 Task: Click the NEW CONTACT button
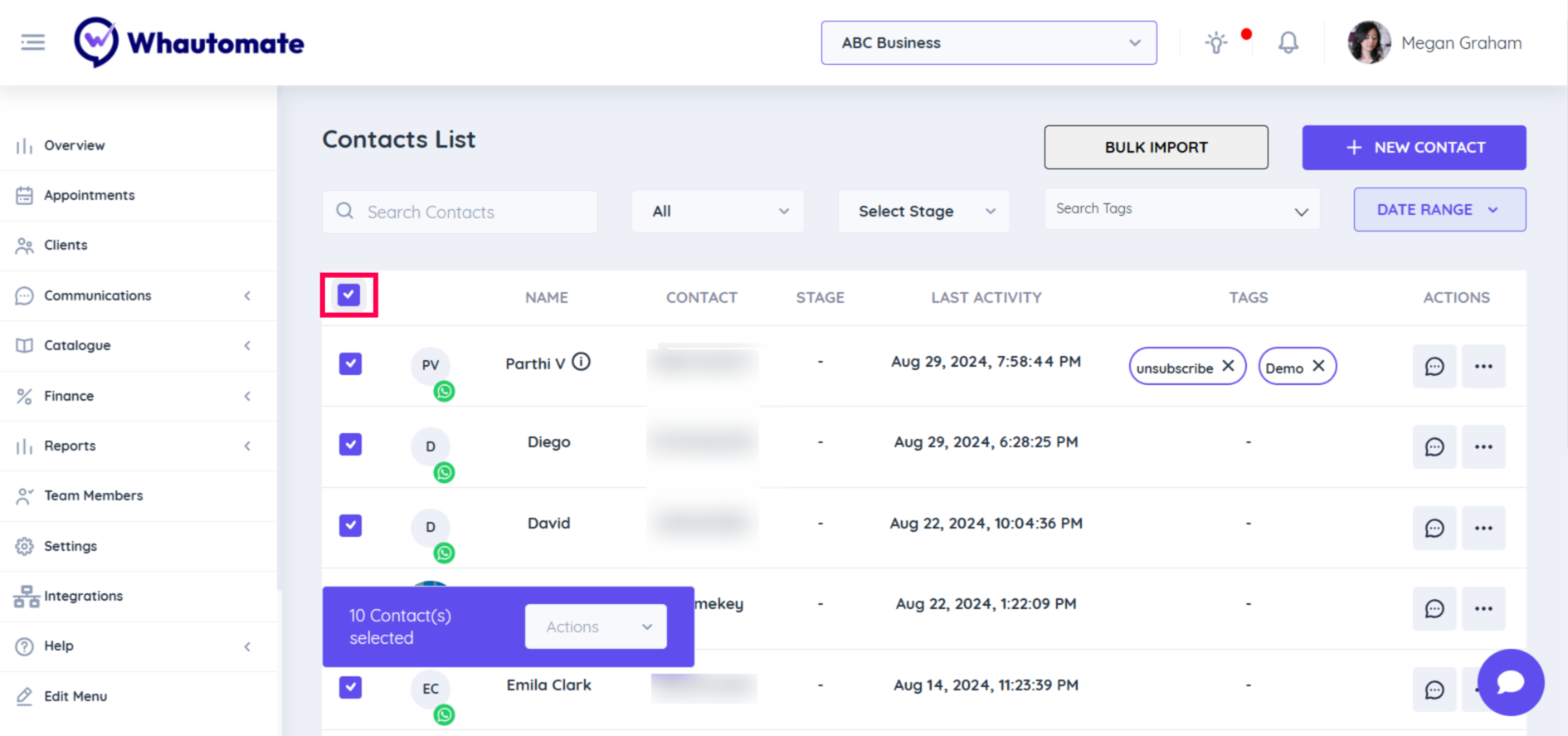coord(1414,148)
